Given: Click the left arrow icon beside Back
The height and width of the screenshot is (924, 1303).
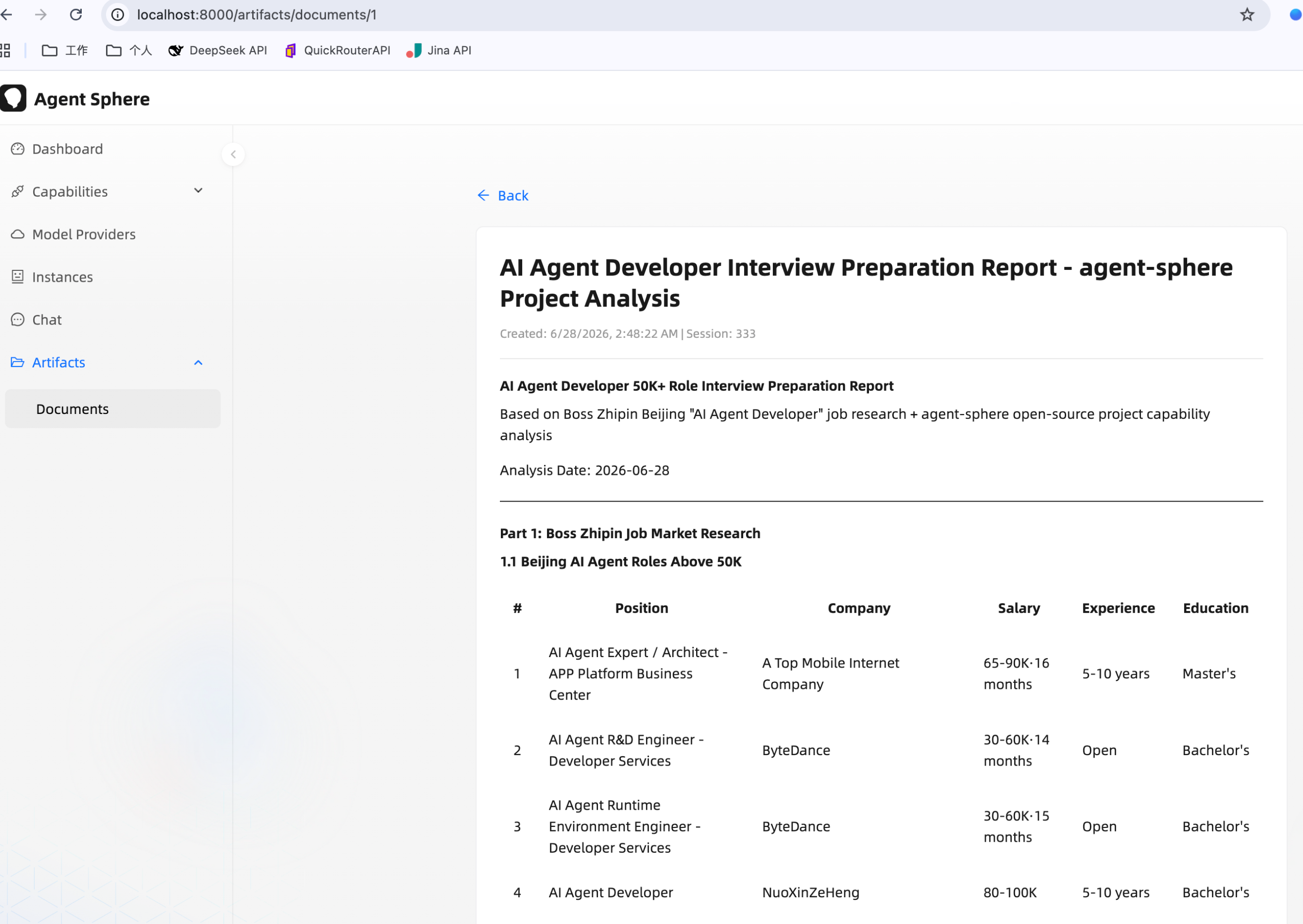Looking at the screenshot, I should click(483, 196).
